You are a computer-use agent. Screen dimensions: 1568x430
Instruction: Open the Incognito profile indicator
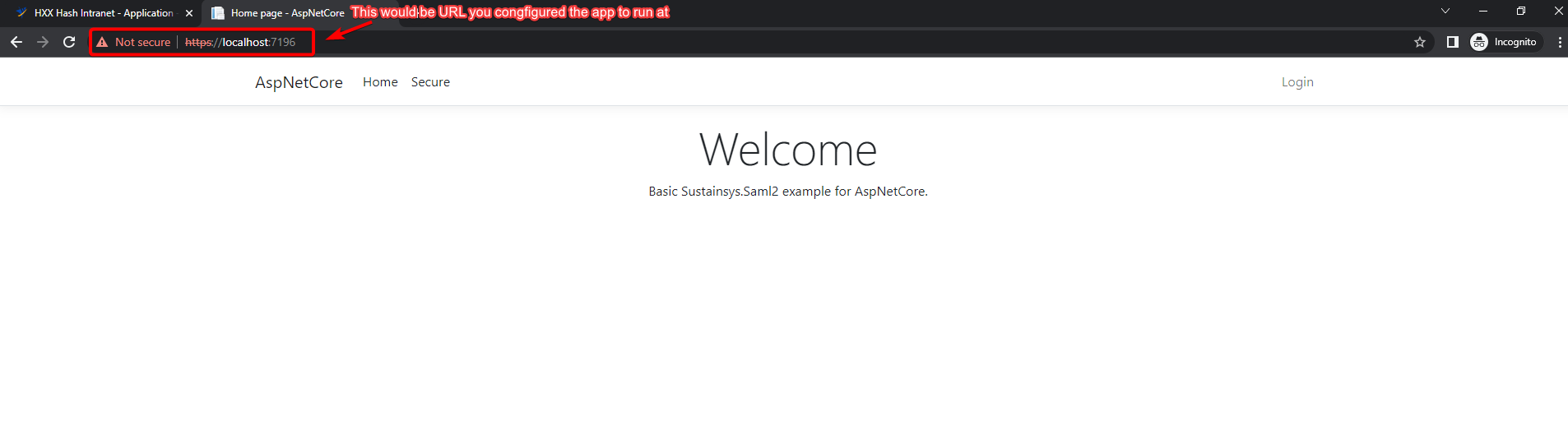(x=1505, y=42)
